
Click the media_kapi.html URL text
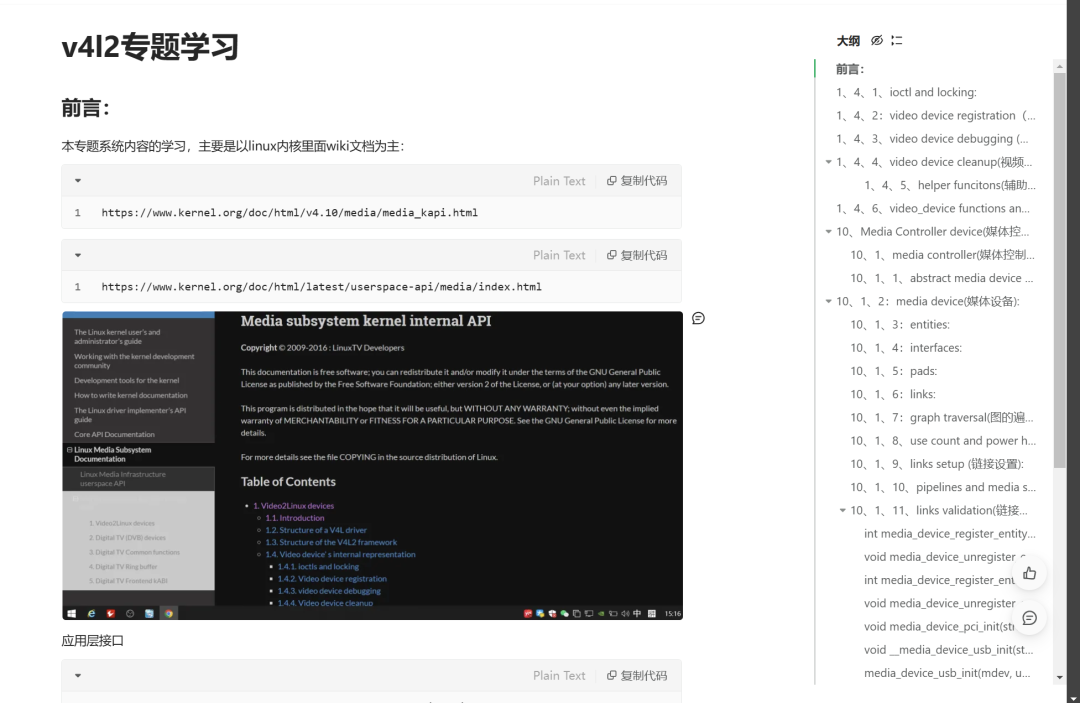coord(289,213)
